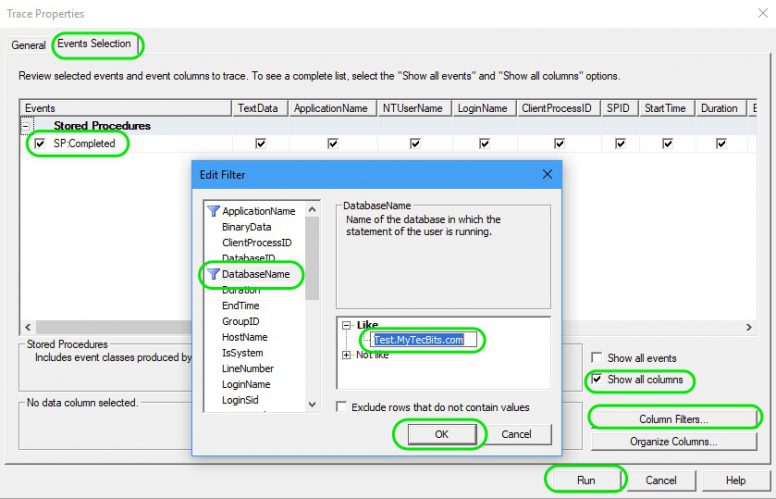Open Column Filters dialog
The width and height of the screenshot is (776, 499).
[674, 419]
